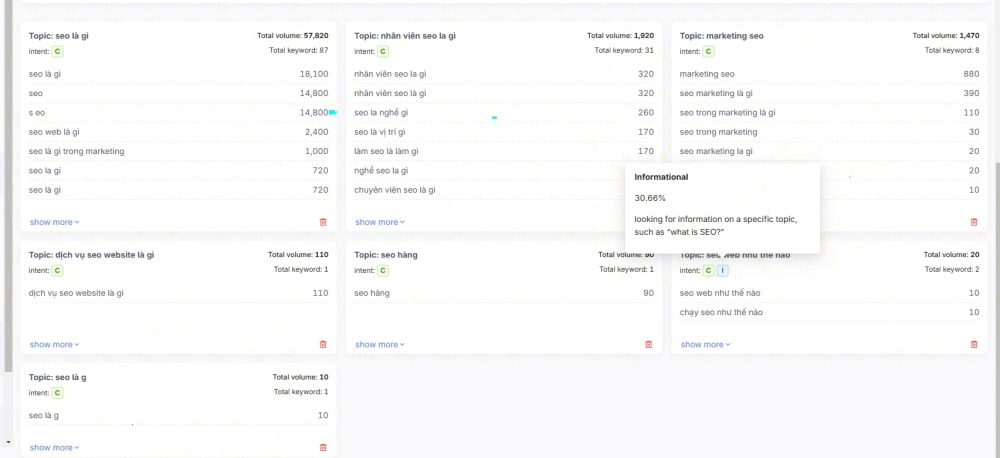Expand 'show more' under 'seo hàng' topic

[380, 344]
